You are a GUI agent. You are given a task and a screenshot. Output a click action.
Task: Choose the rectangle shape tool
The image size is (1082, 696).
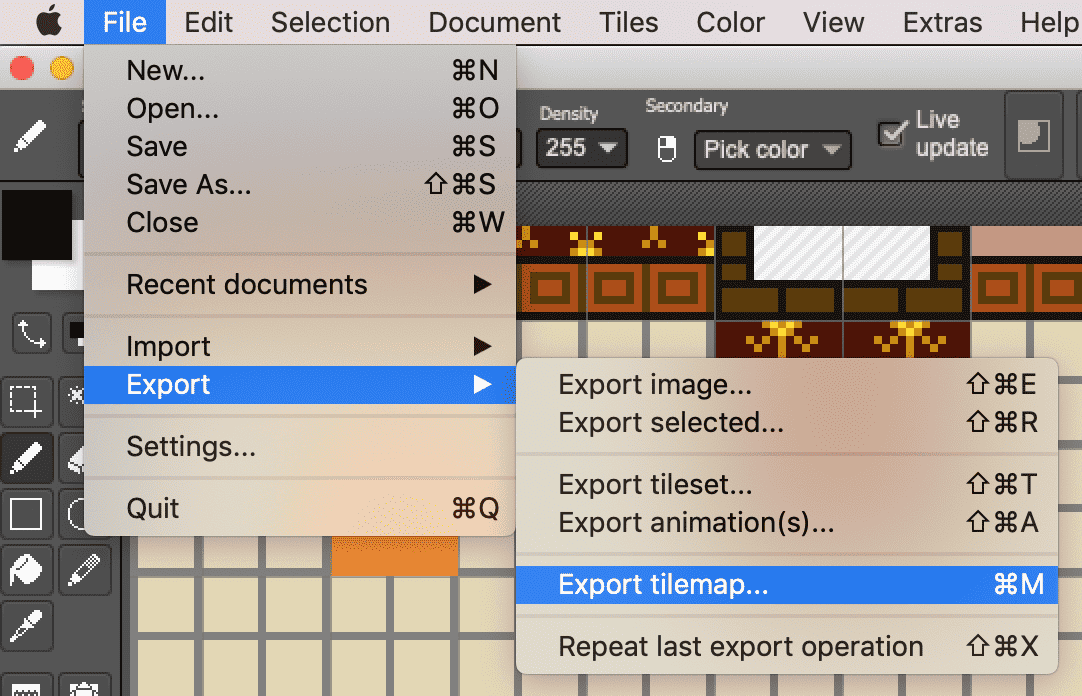tap(25, 514)
